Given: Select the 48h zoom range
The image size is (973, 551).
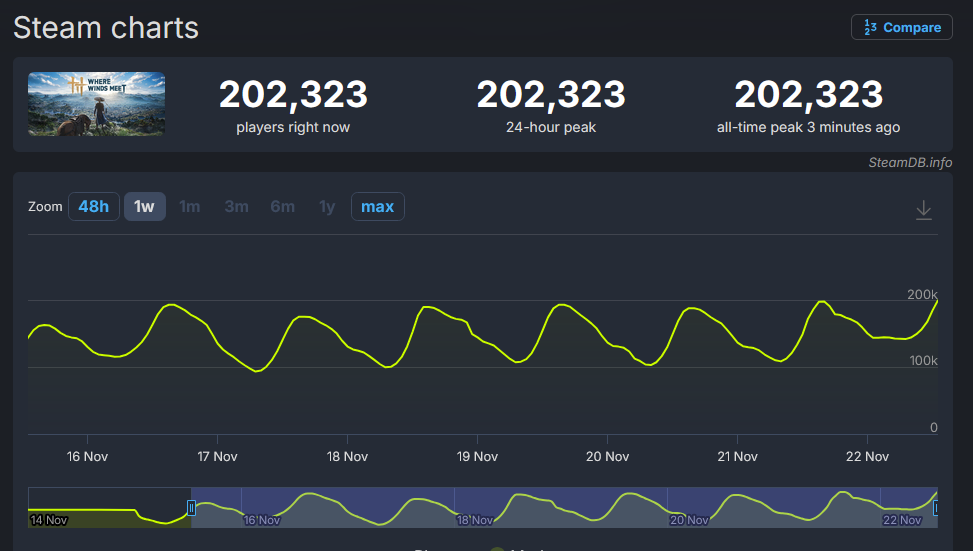Looking at the screenshot, I should point(94,207).
